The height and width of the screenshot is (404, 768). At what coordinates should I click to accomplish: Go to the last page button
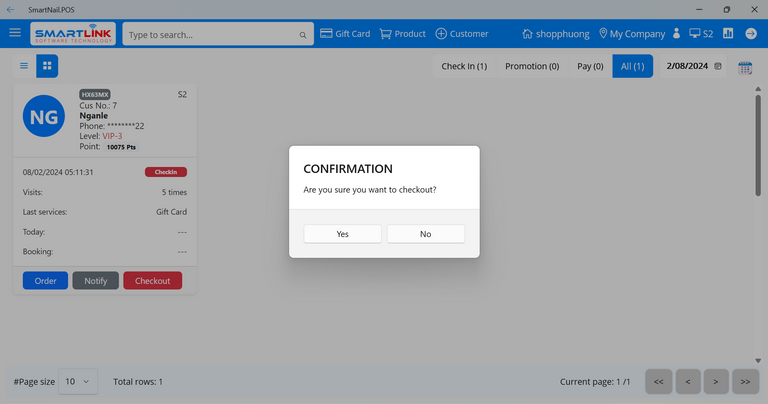click(745, 381)
